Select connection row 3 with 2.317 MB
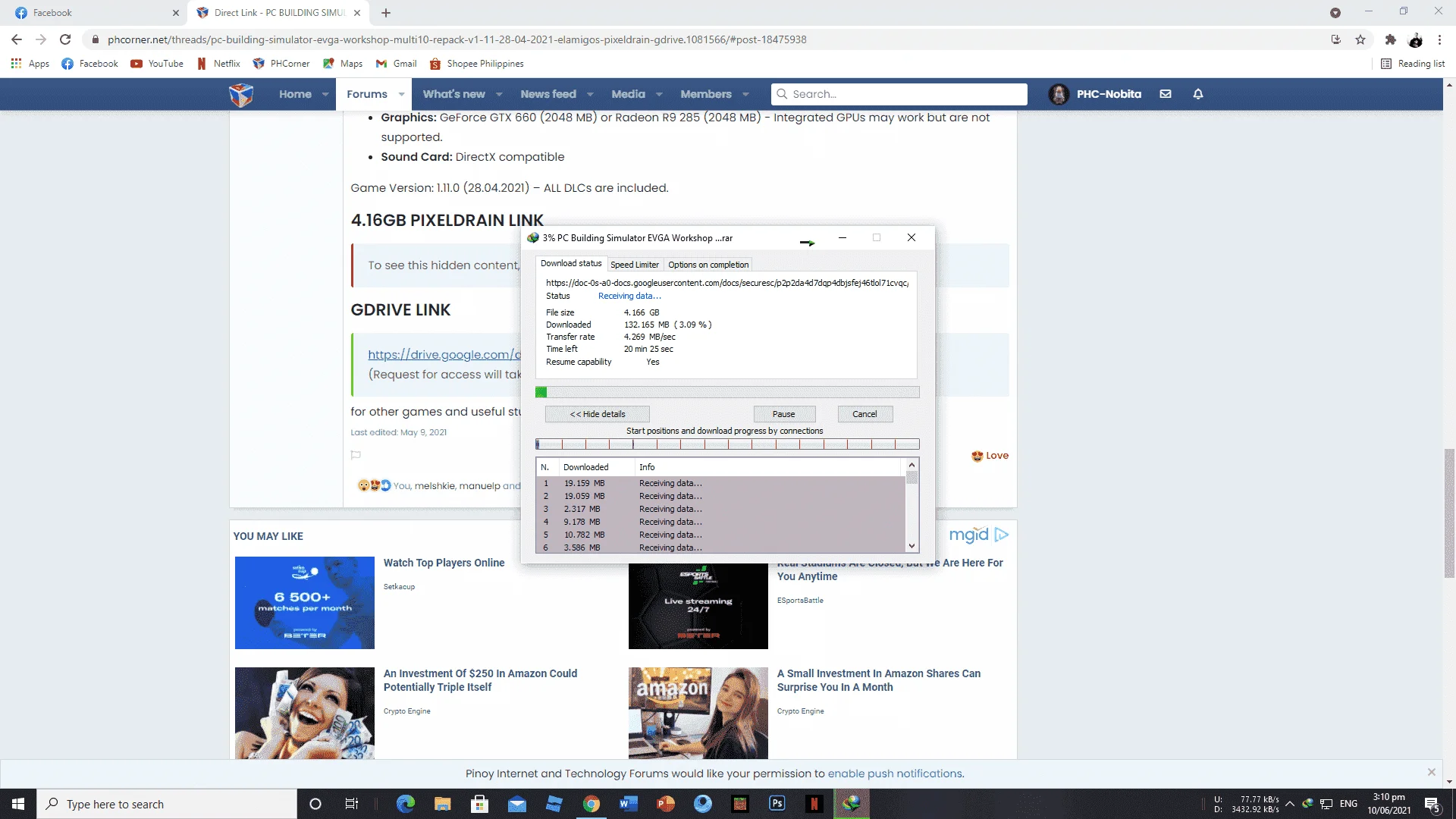1456x819 pixels. click(720, 509)
